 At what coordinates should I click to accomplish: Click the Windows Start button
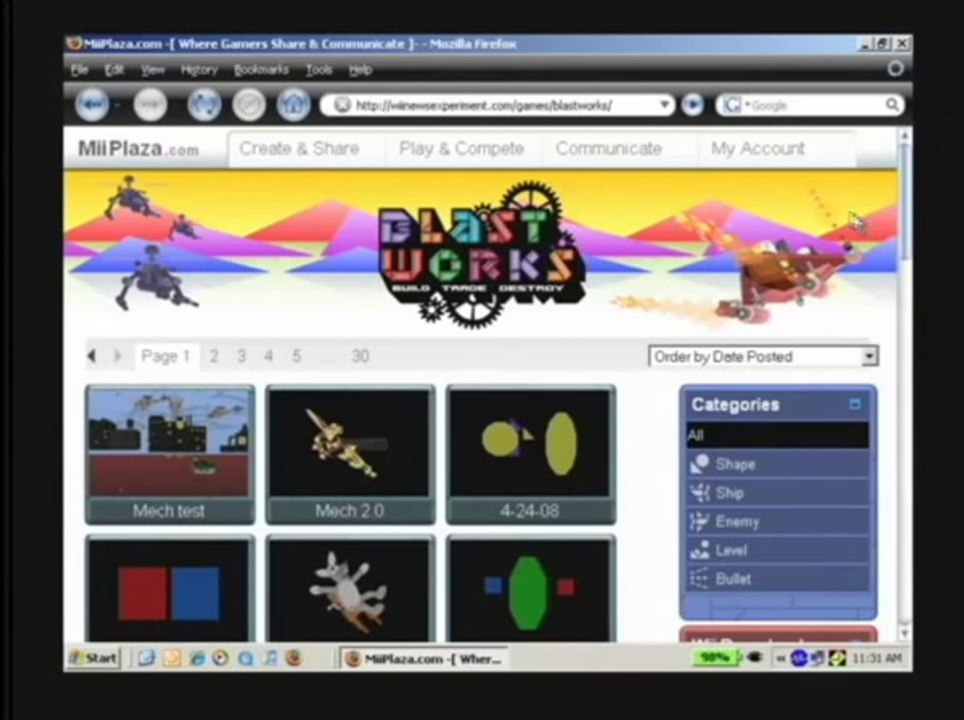click(x=93, y=658)
